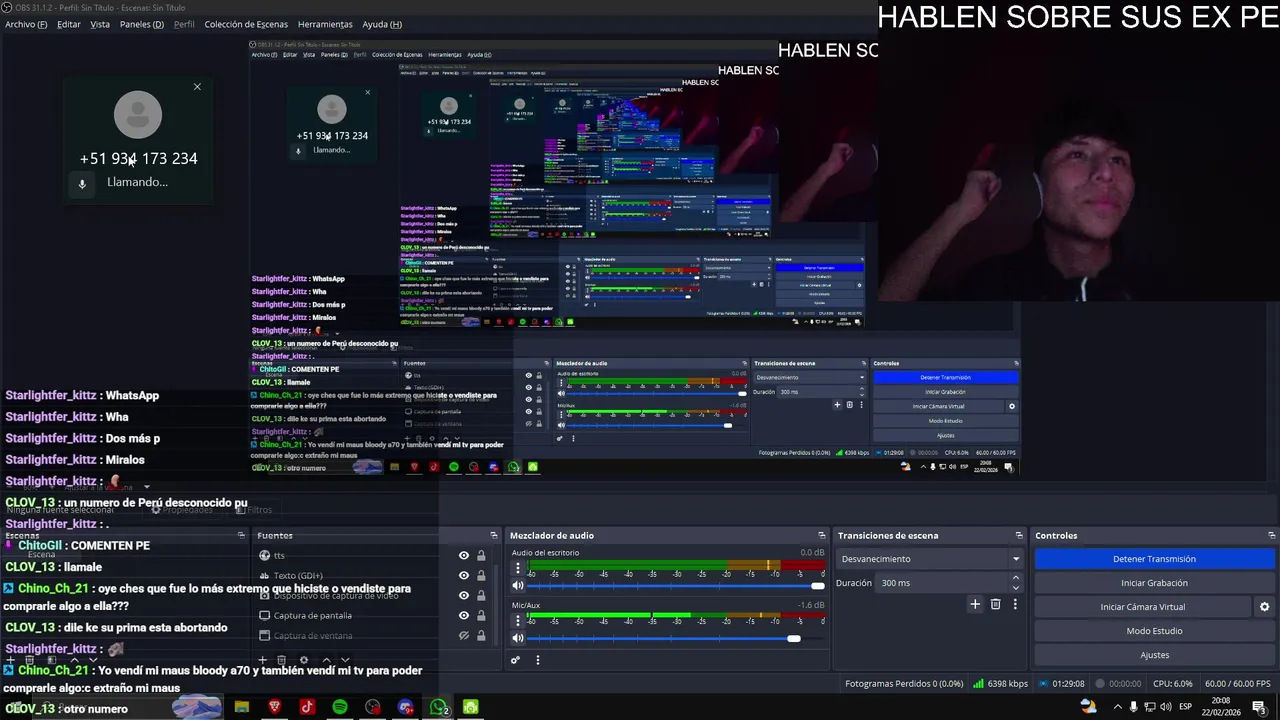1280x720 pixels.
Task: Delete the scene with Escenas trash icon
Action: [x=29, y=660]
